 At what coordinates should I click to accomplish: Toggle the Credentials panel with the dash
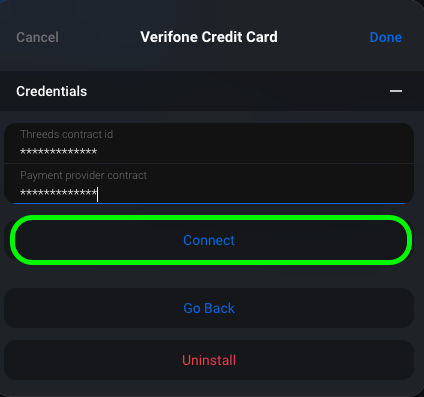tap(396, 91)
